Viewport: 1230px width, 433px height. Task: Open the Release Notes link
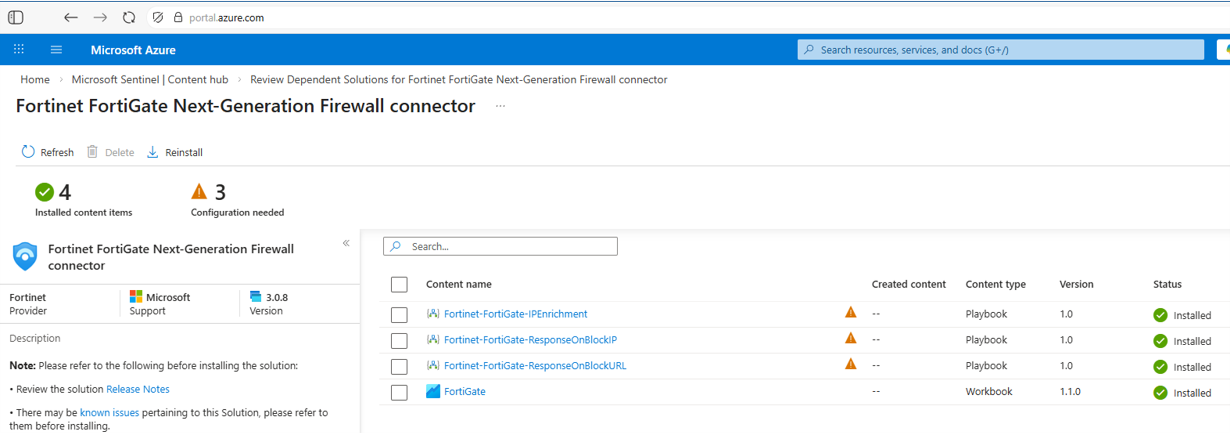138,389
